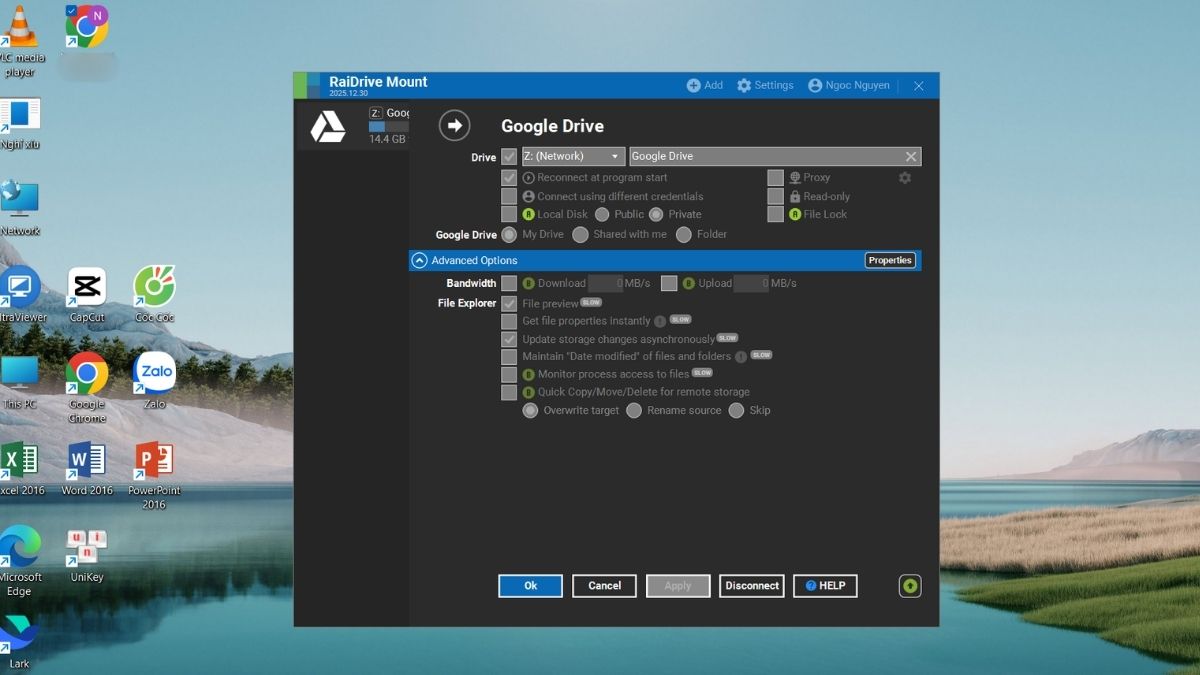The height and width of the screenshot is (675, 1200).
Task: Open the Z: (Network) drive letter dropdown
Action: click(x=573, y=156)
